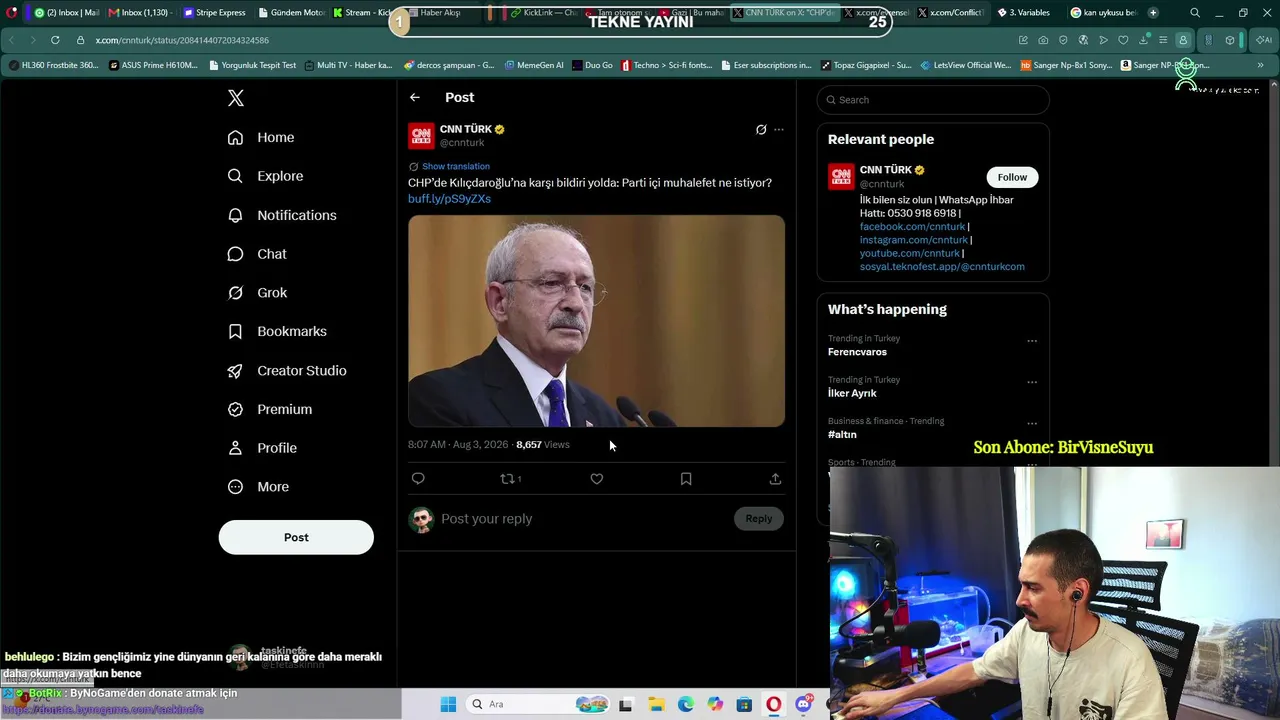Image resolution: width=1280 pixels, height=720 pixels.
Task: Open Notifications in the X sidebar
Action: tap(282, 215)
